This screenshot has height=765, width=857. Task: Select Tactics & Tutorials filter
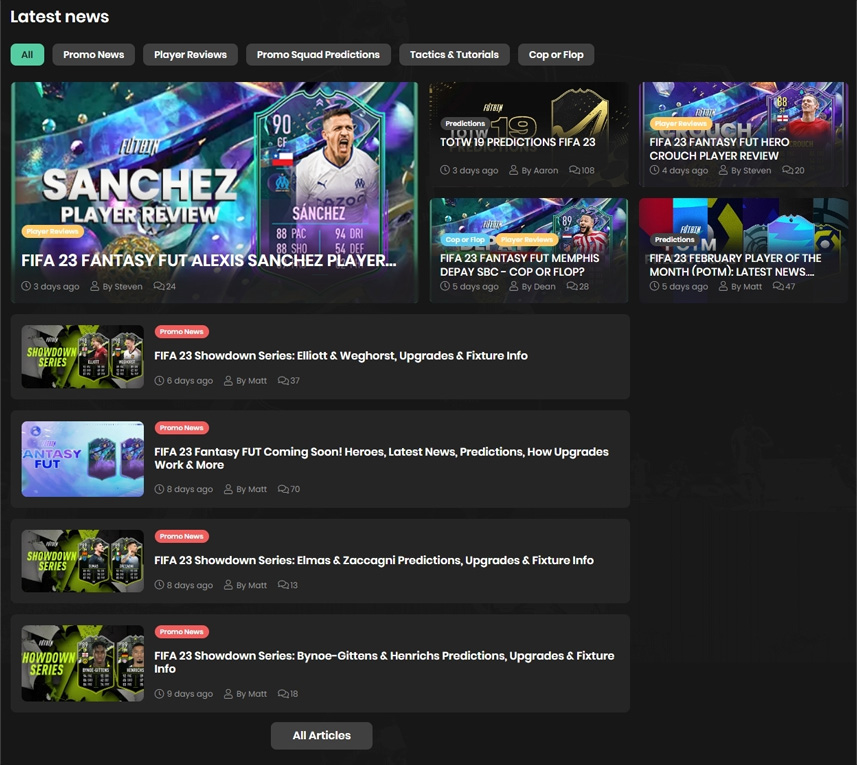click(x=454, y=55)
